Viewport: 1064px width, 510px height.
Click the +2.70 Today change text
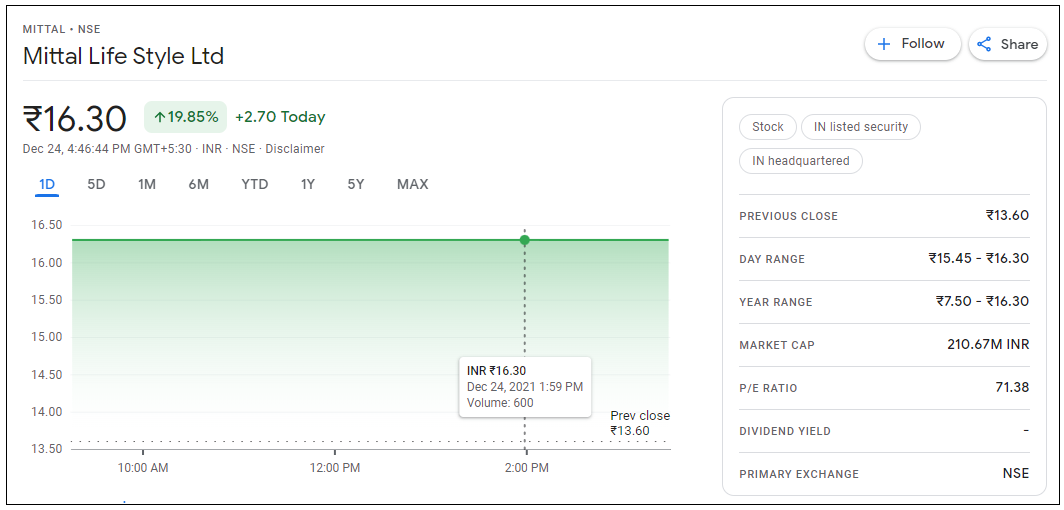click(280, 117)
